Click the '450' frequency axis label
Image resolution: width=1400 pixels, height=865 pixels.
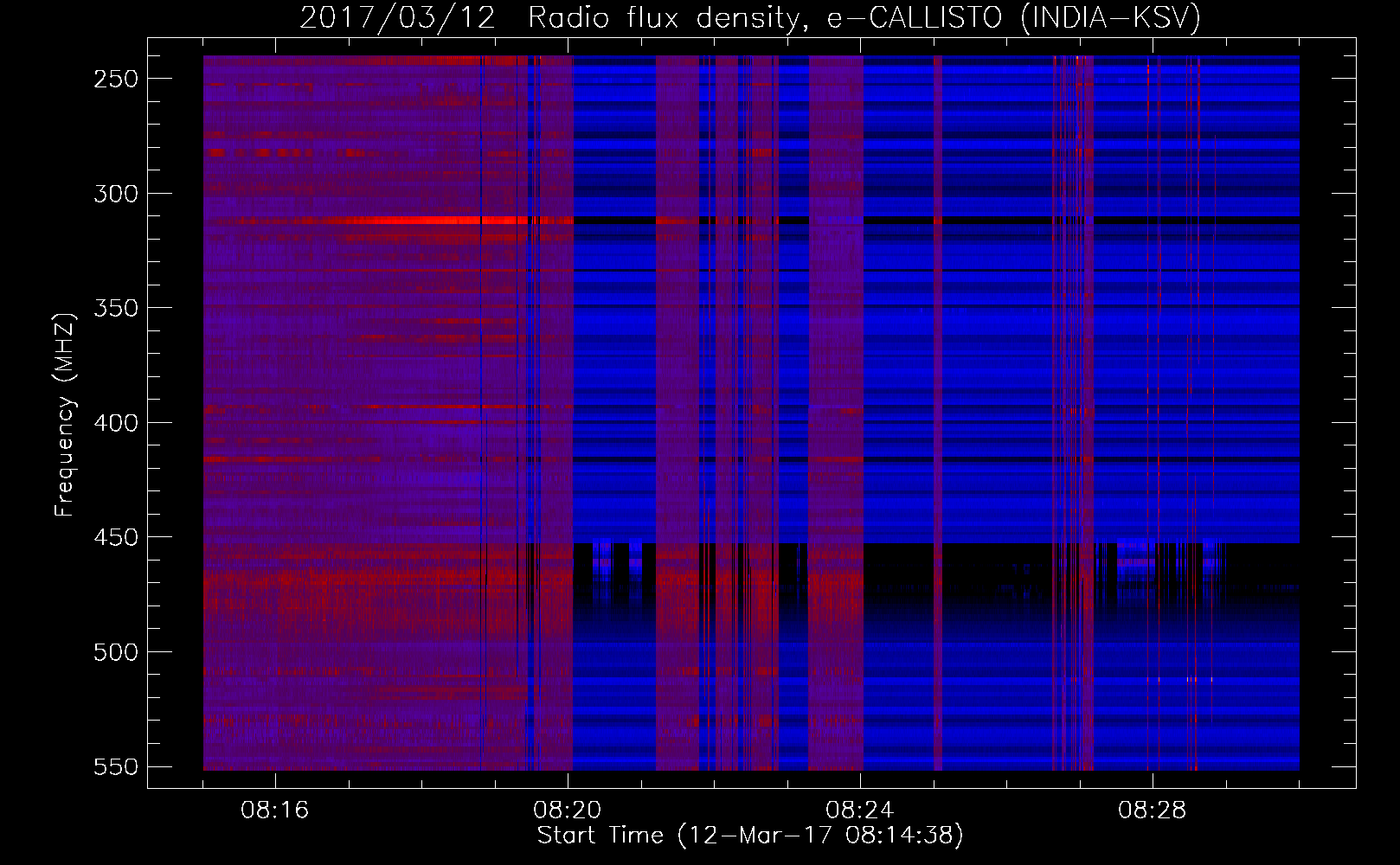click(116, 537)
